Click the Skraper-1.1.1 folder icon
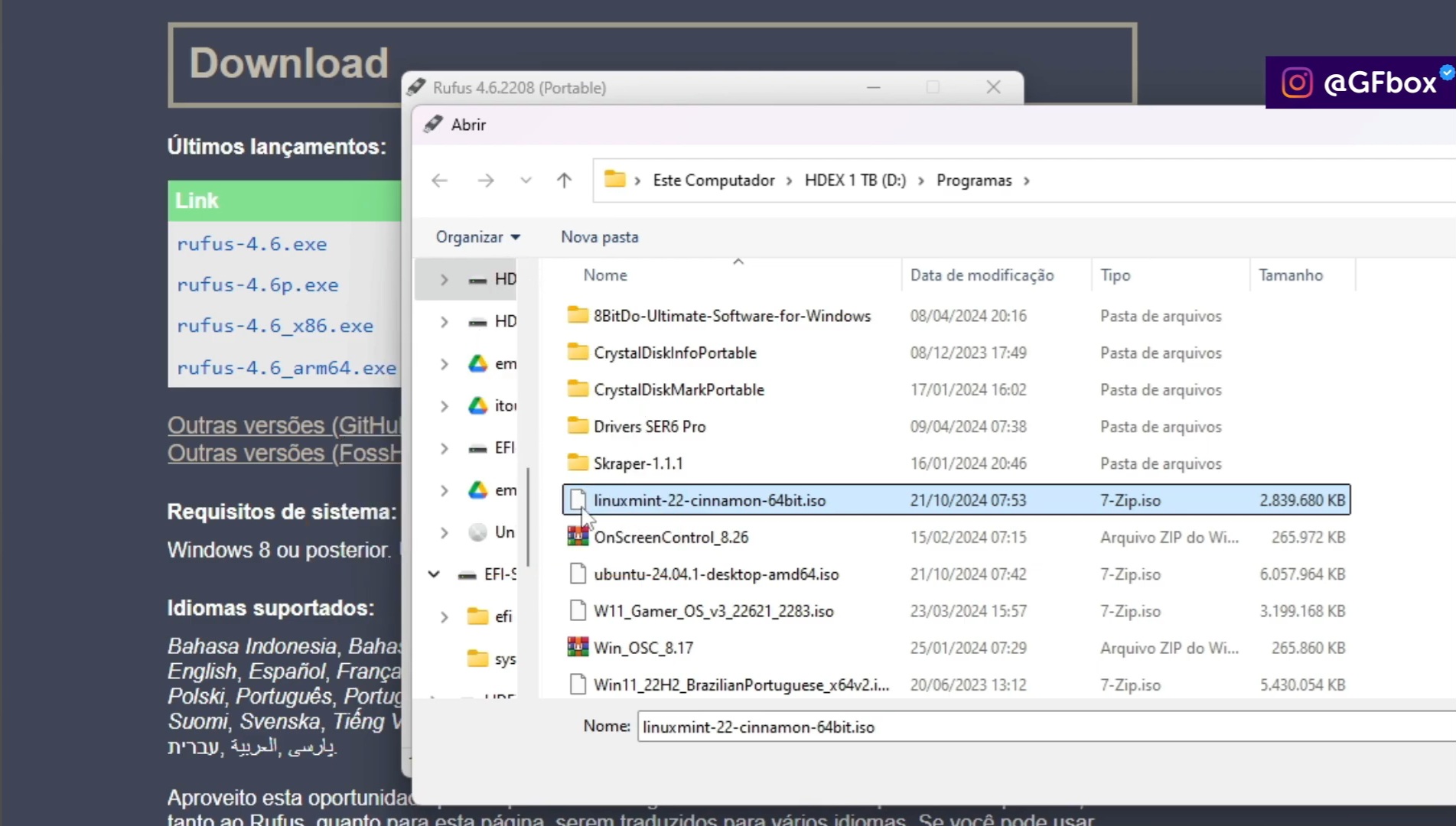This screenshot has width=1456, height=826. pos(578,462)
